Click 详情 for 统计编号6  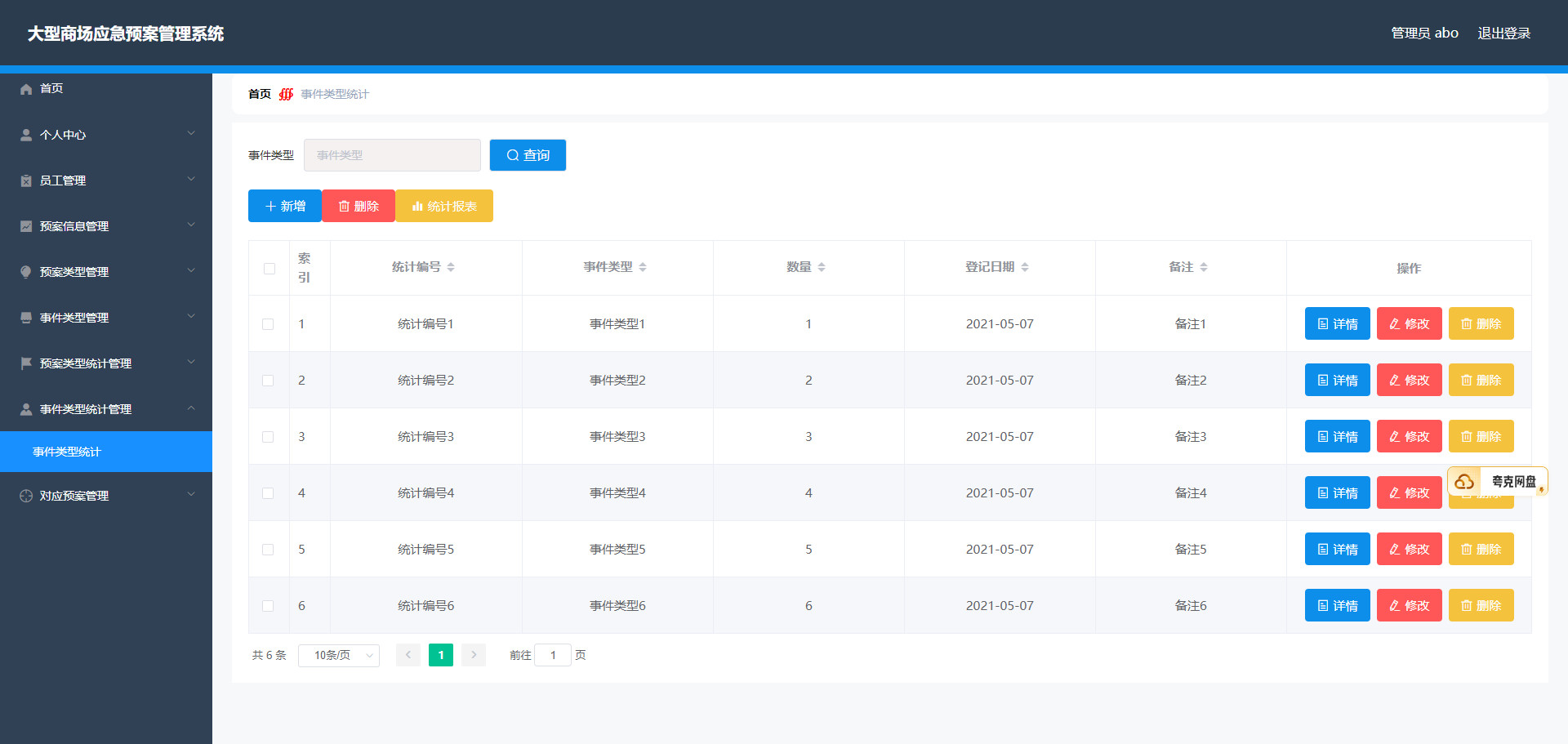pos(1338,605)
